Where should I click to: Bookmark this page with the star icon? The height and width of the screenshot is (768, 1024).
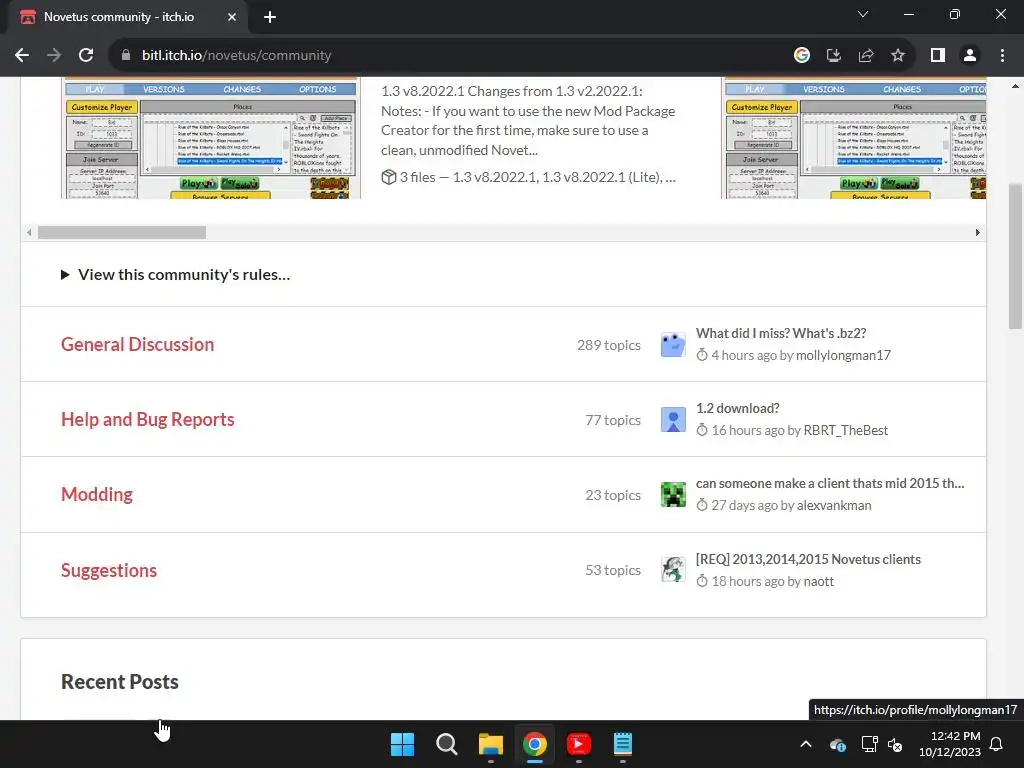point(898,56)
